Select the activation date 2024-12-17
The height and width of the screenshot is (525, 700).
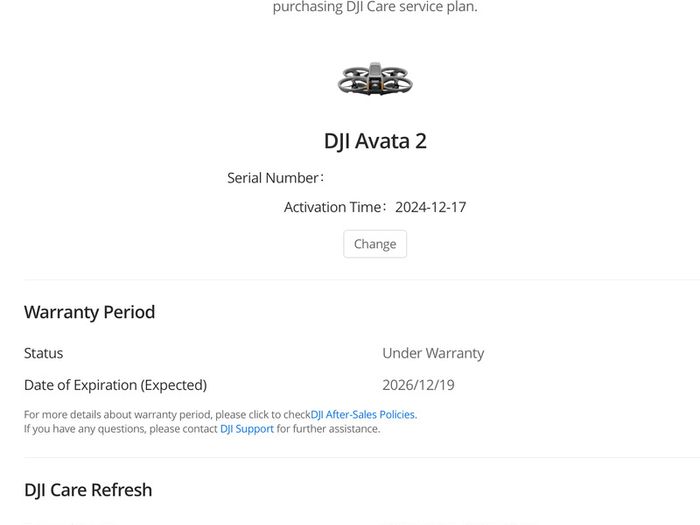(430, 207)
